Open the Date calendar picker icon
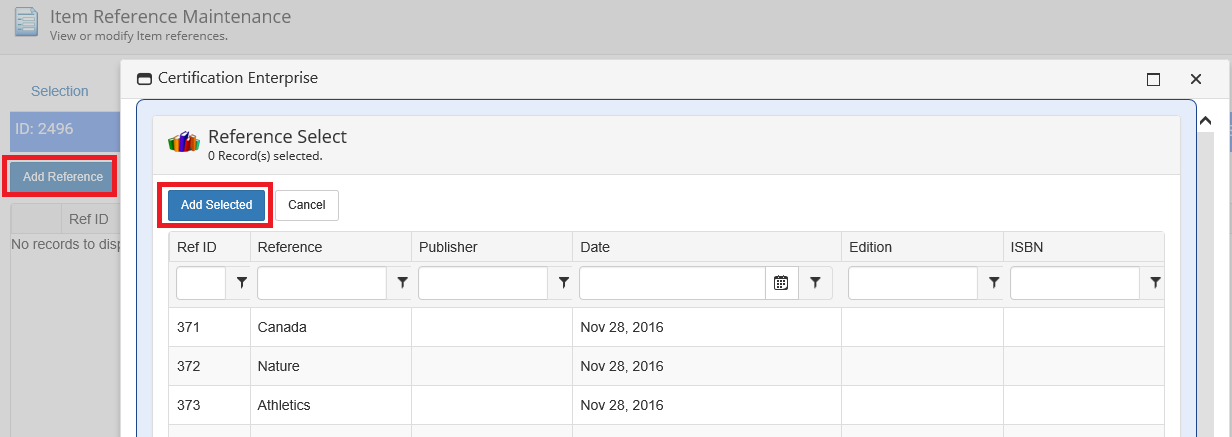Viewport: 1232px width, 437px height. pyautogui.click(x=781, y=284)
